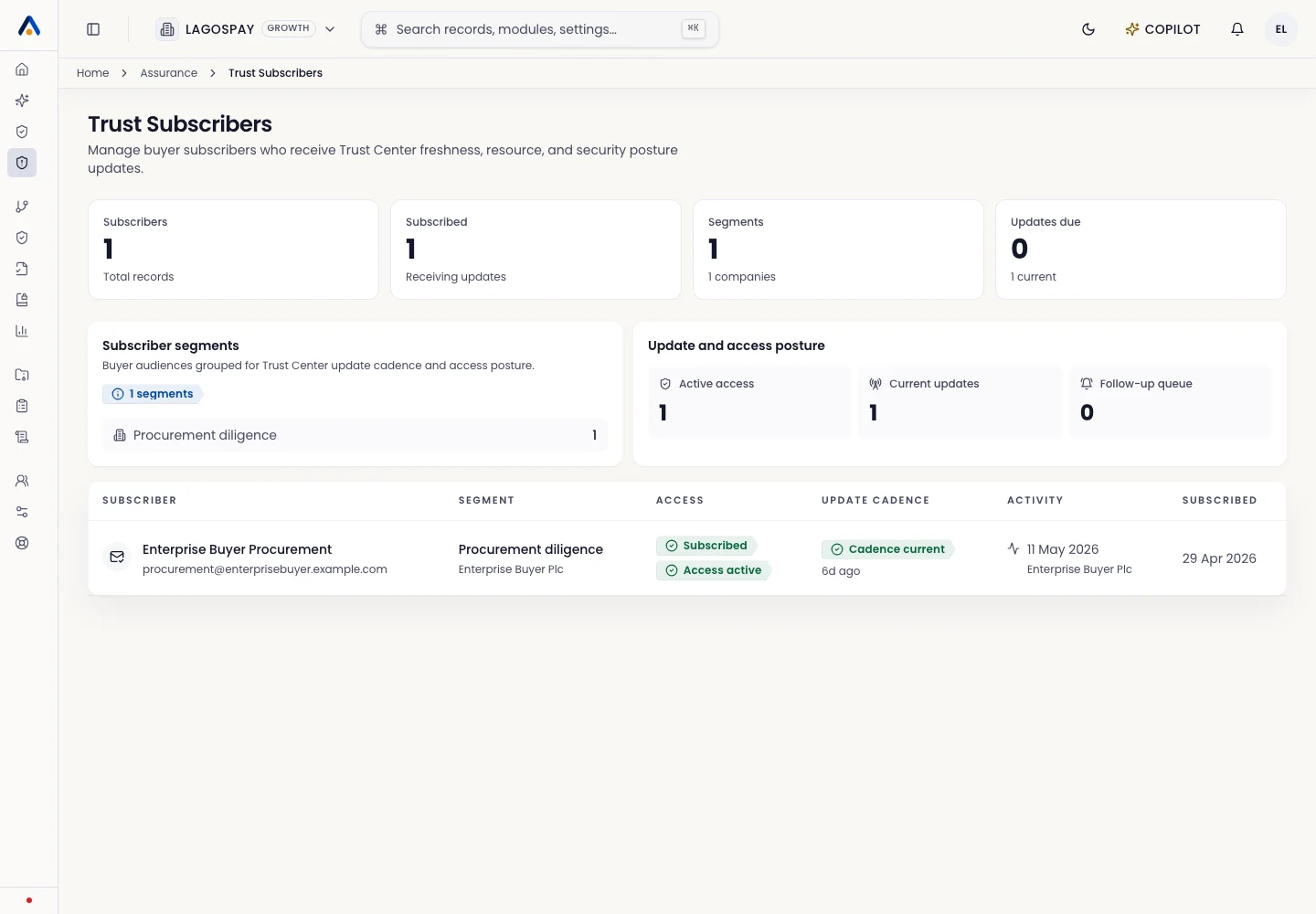The height and width of the screenshot is (914, 1316).
Task: Toggle dark mode with the moon icon
Action: pos(1088,29)
